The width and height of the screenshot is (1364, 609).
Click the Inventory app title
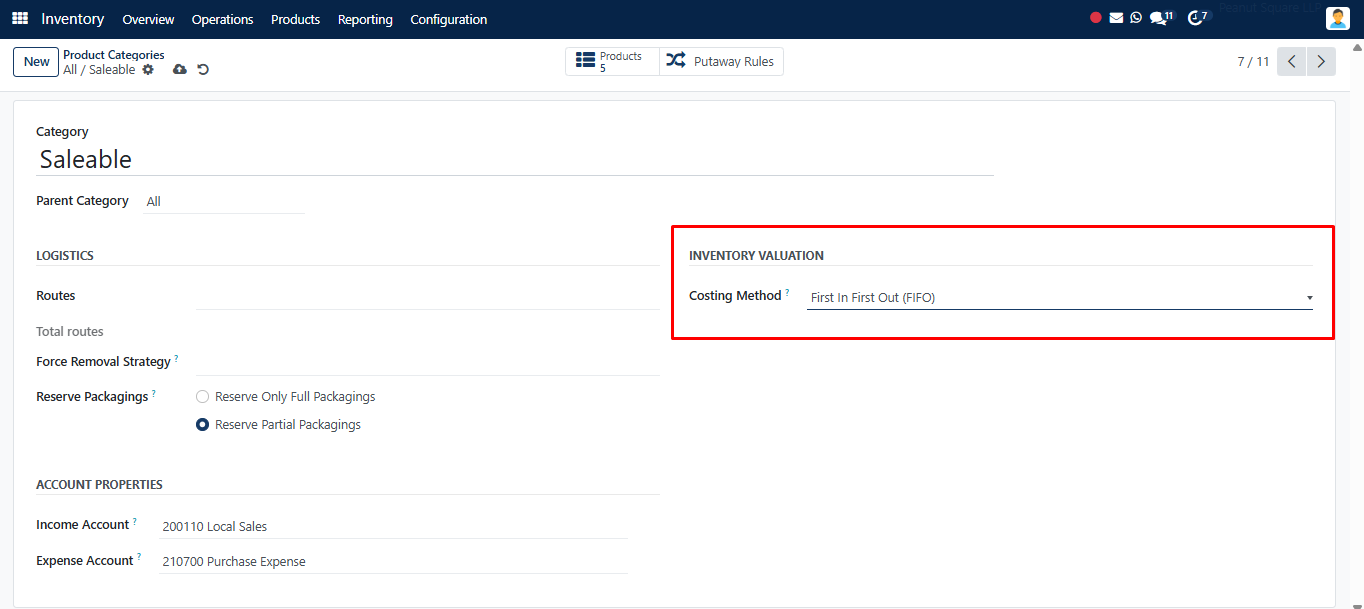pyautogui.click(x=73, y=19)
